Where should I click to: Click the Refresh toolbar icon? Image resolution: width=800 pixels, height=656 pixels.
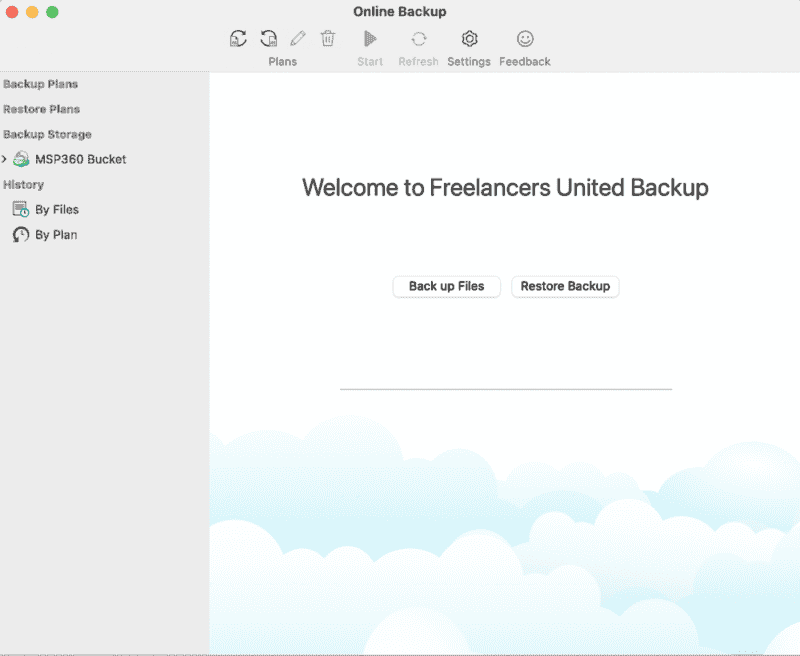click(x=418, y=38)
